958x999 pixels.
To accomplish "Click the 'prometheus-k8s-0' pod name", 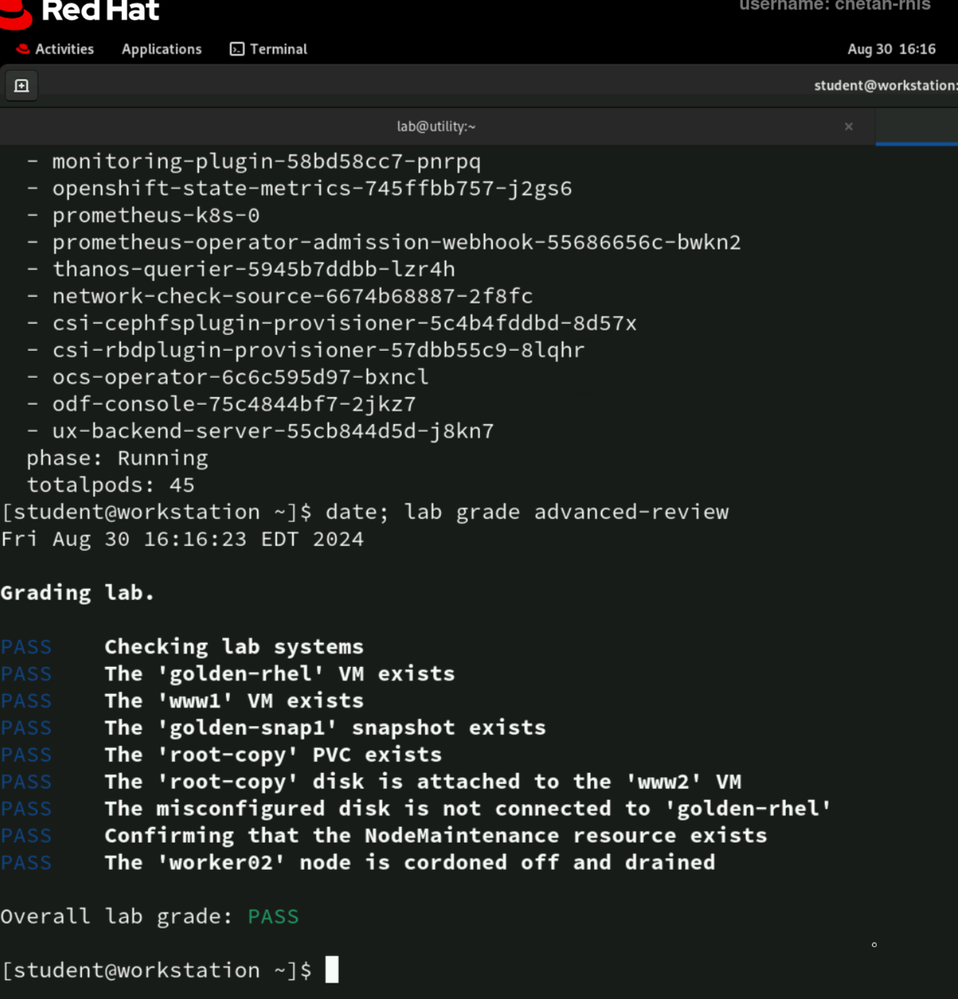I will [155, 215].
